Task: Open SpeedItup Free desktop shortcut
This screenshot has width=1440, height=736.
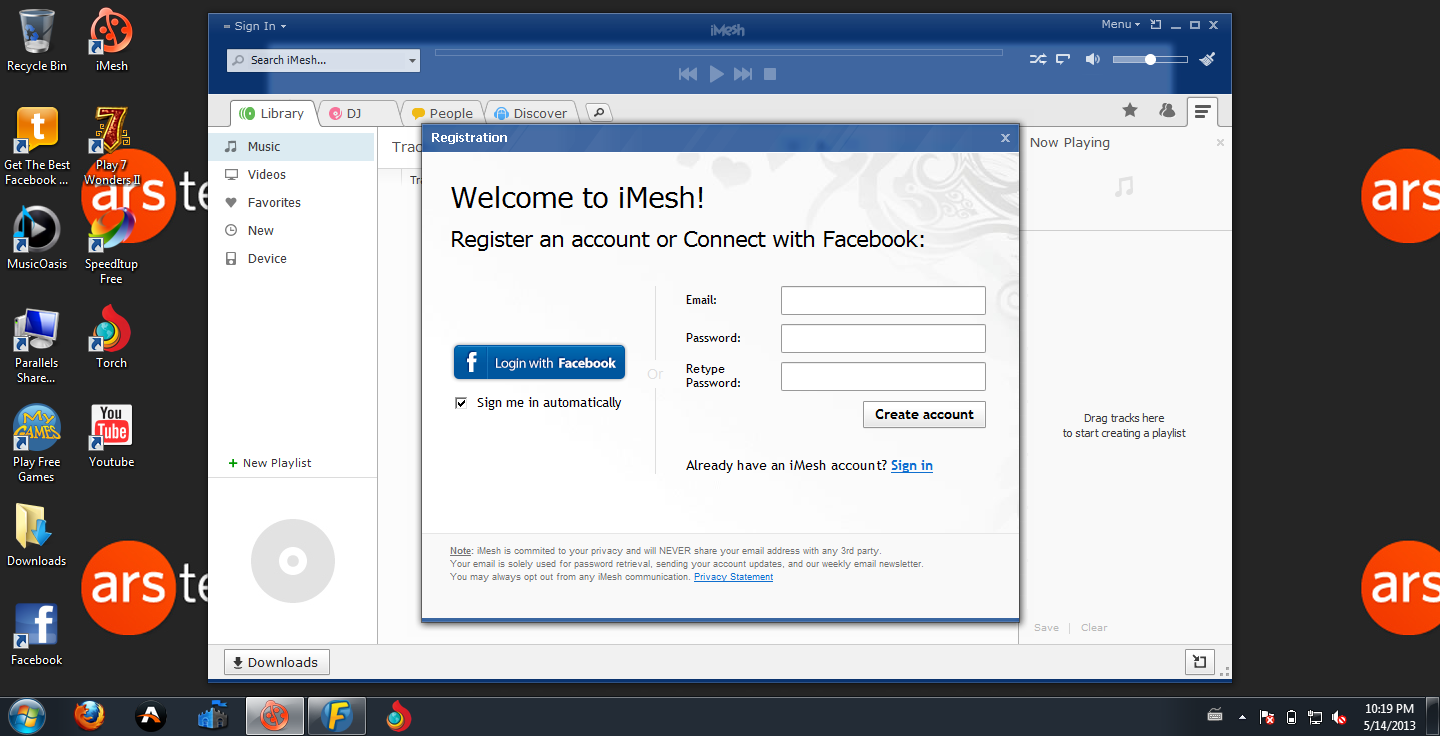Action: point(111,245)
